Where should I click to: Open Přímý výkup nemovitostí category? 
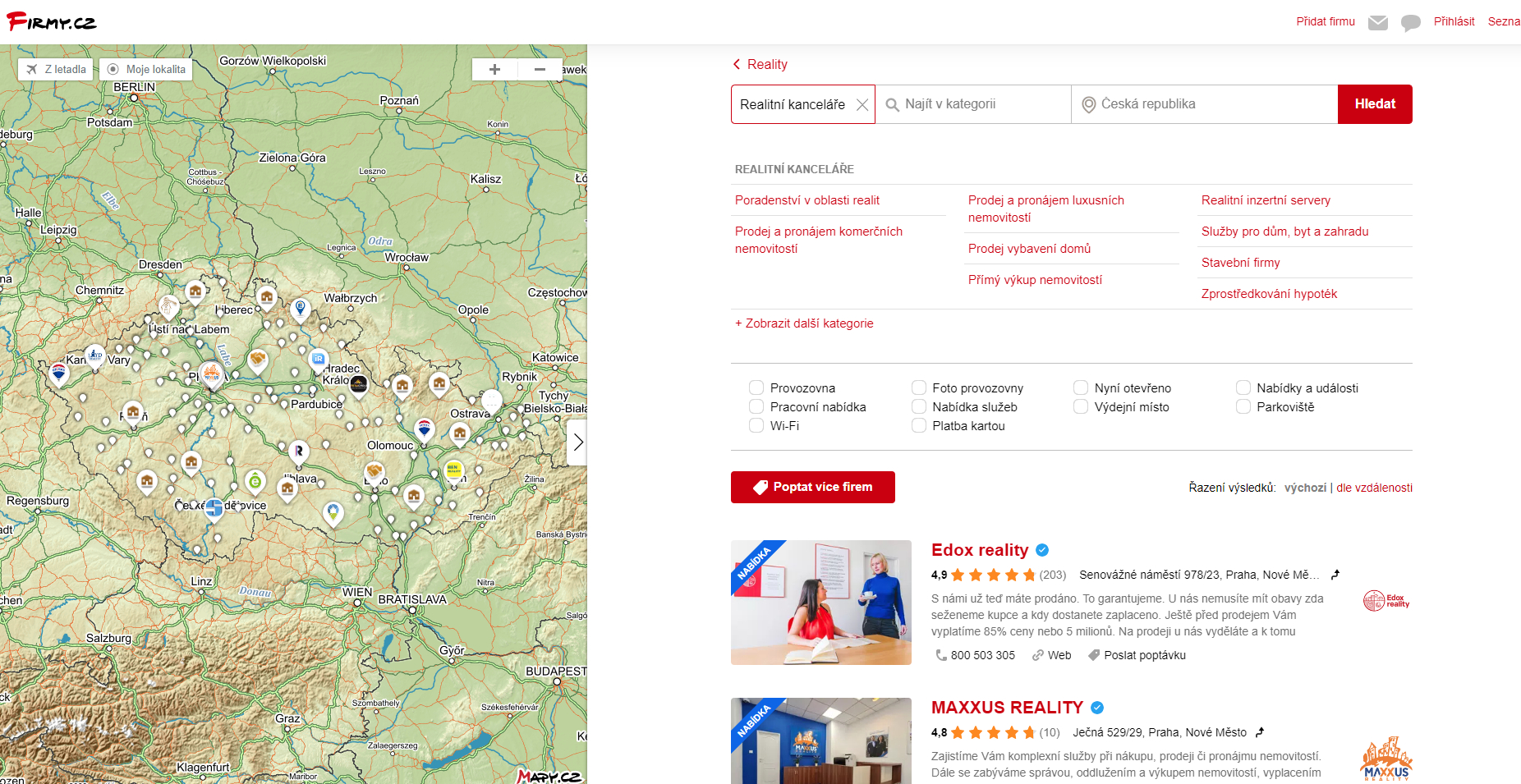tap(1035, 280)
